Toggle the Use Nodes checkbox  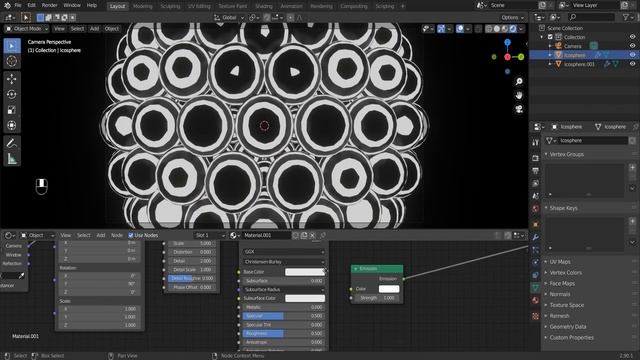[131, 235]
